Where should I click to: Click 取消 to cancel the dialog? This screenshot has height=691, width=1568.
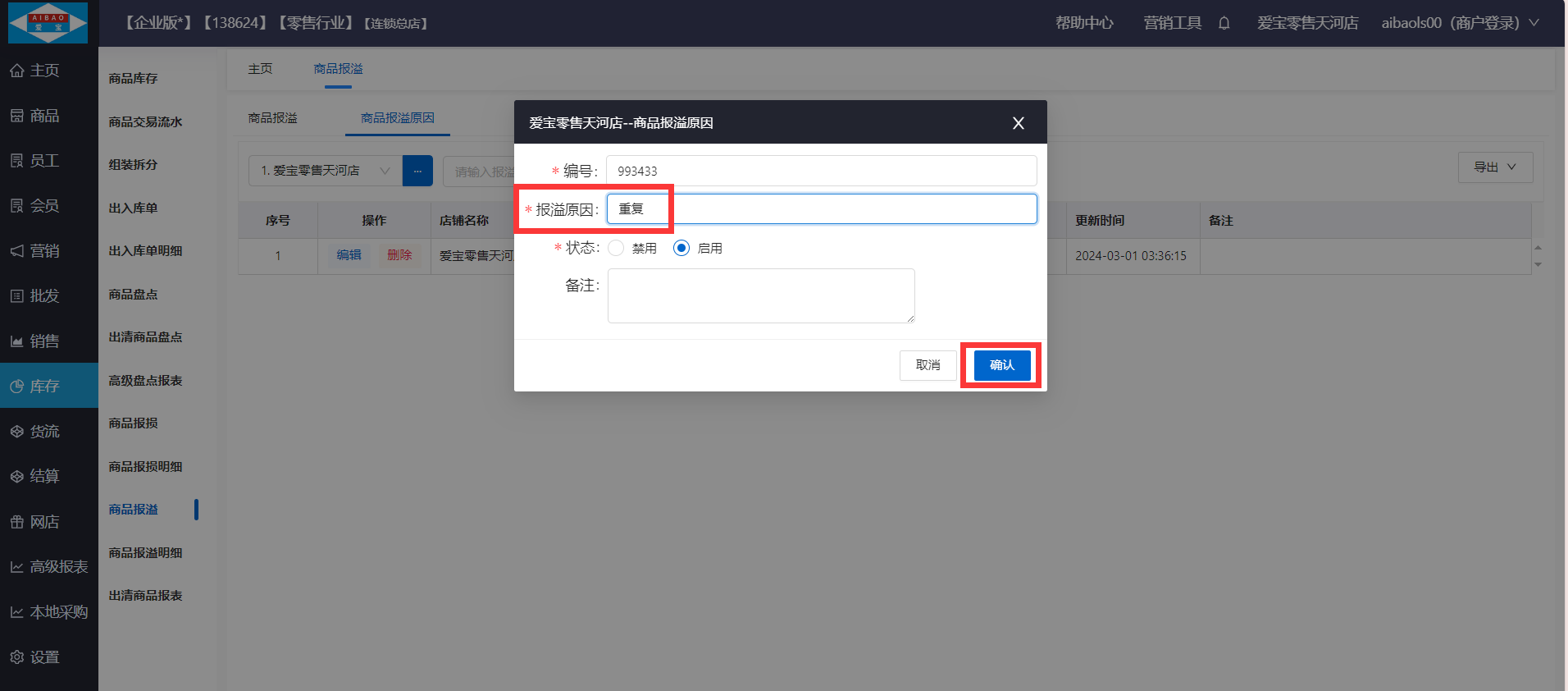[928, 365]
